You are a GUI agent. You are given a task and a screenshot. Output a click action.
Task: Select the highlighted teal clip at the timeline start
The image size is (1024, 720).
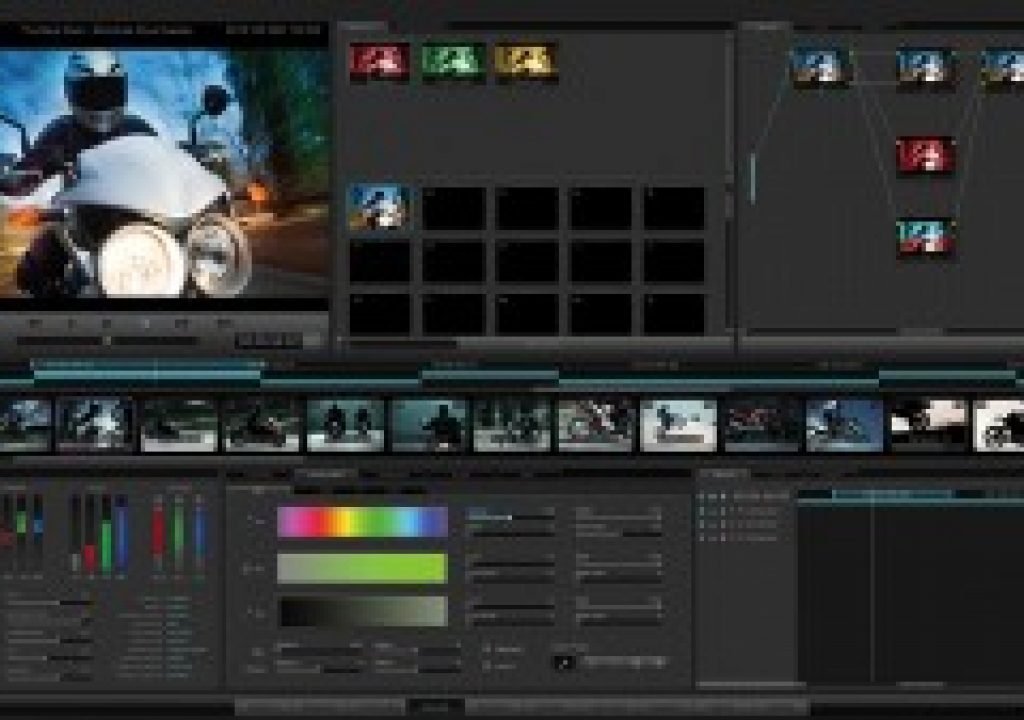tap(147, 374)
